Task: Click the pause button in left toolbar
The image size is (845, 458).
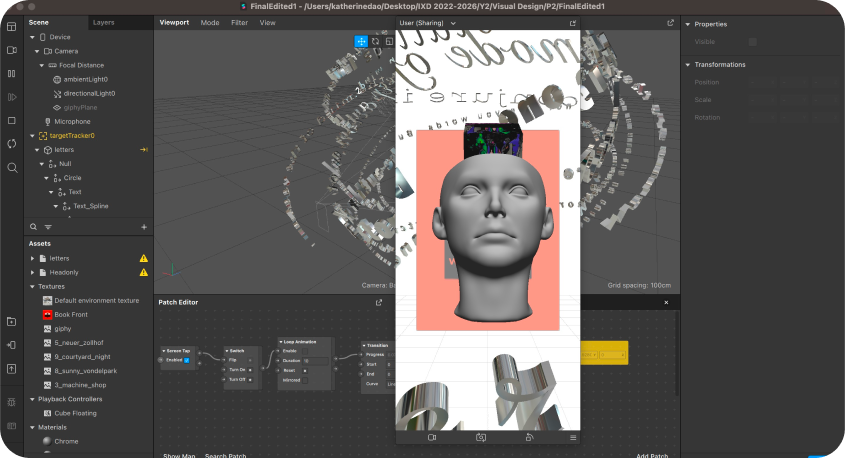Action: [11, 73]
